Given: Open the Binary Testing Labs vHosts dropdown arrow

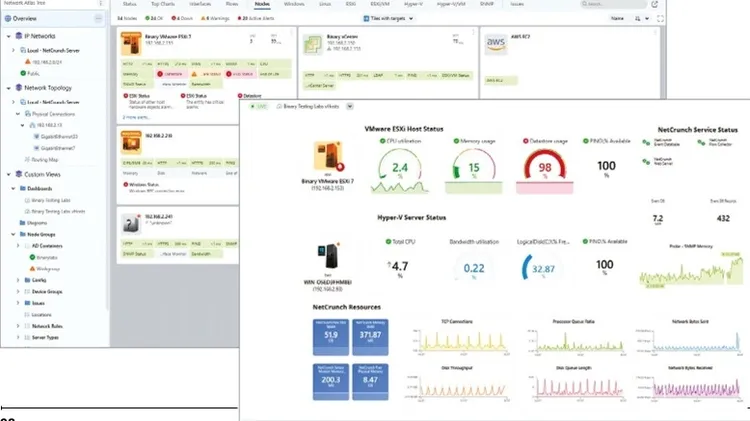Looking at the screenshot, I should click(350, 106).
